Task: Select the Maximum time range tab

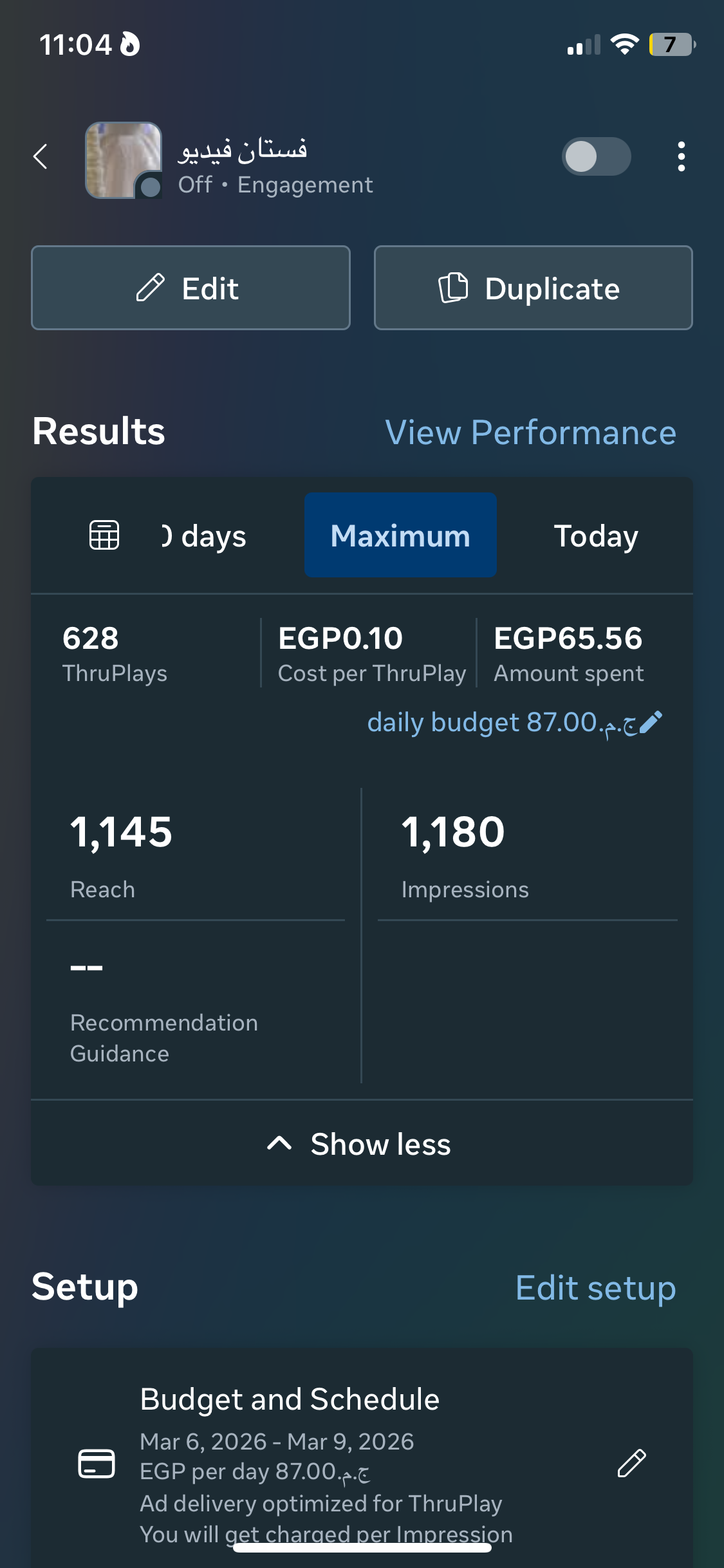Action: 400,536
